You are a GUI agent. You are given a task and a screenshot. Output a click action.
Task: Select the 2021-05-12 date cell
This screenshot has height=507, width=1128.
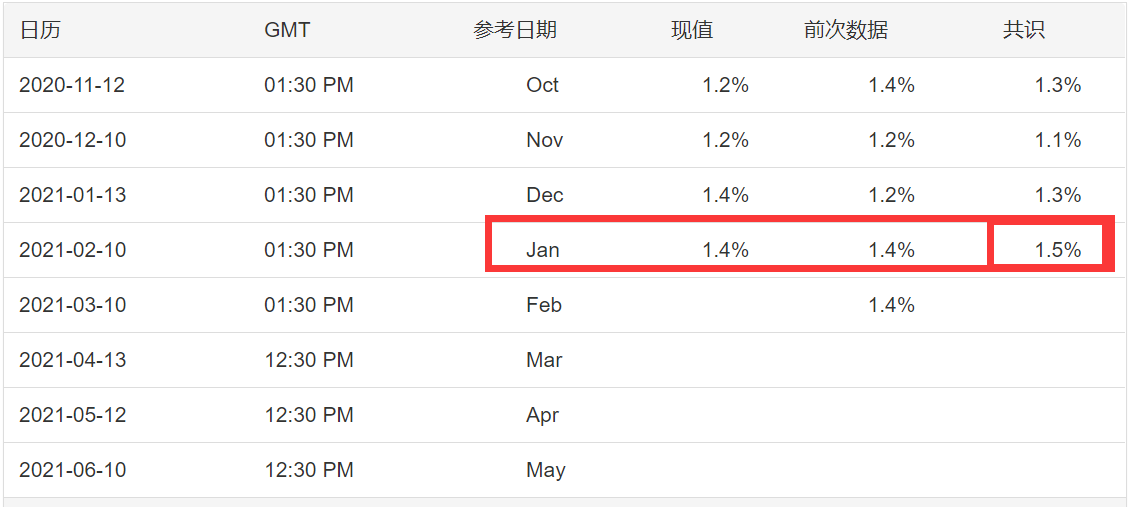(73, 415)
